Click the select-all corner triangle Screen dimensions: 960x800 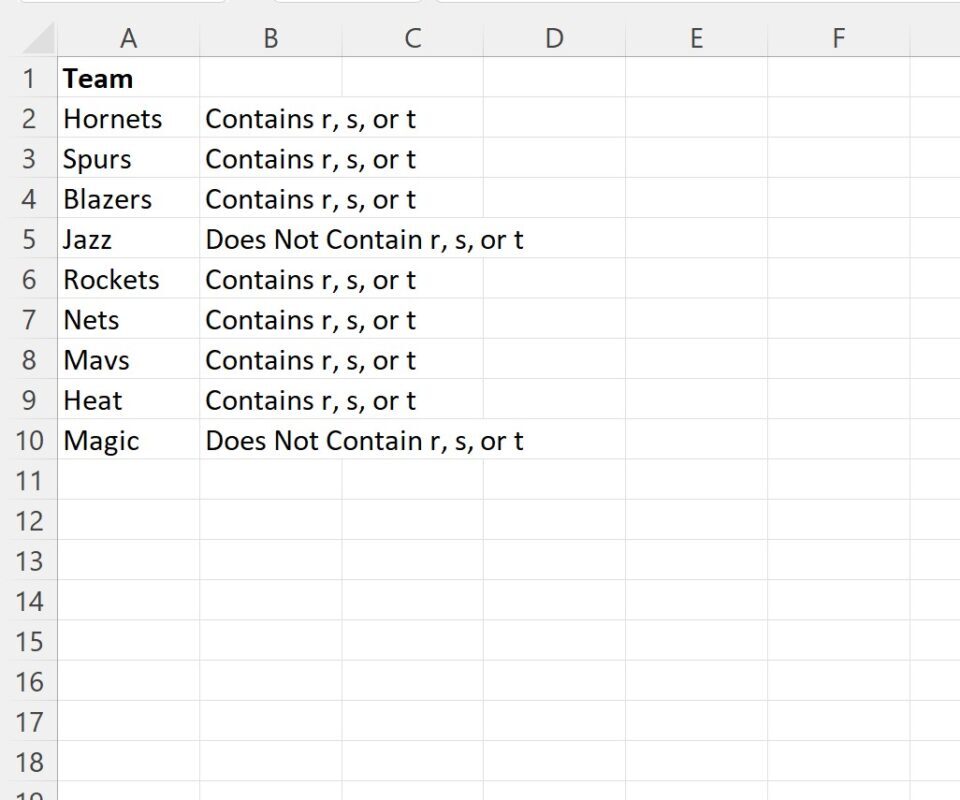click(38, 39)
